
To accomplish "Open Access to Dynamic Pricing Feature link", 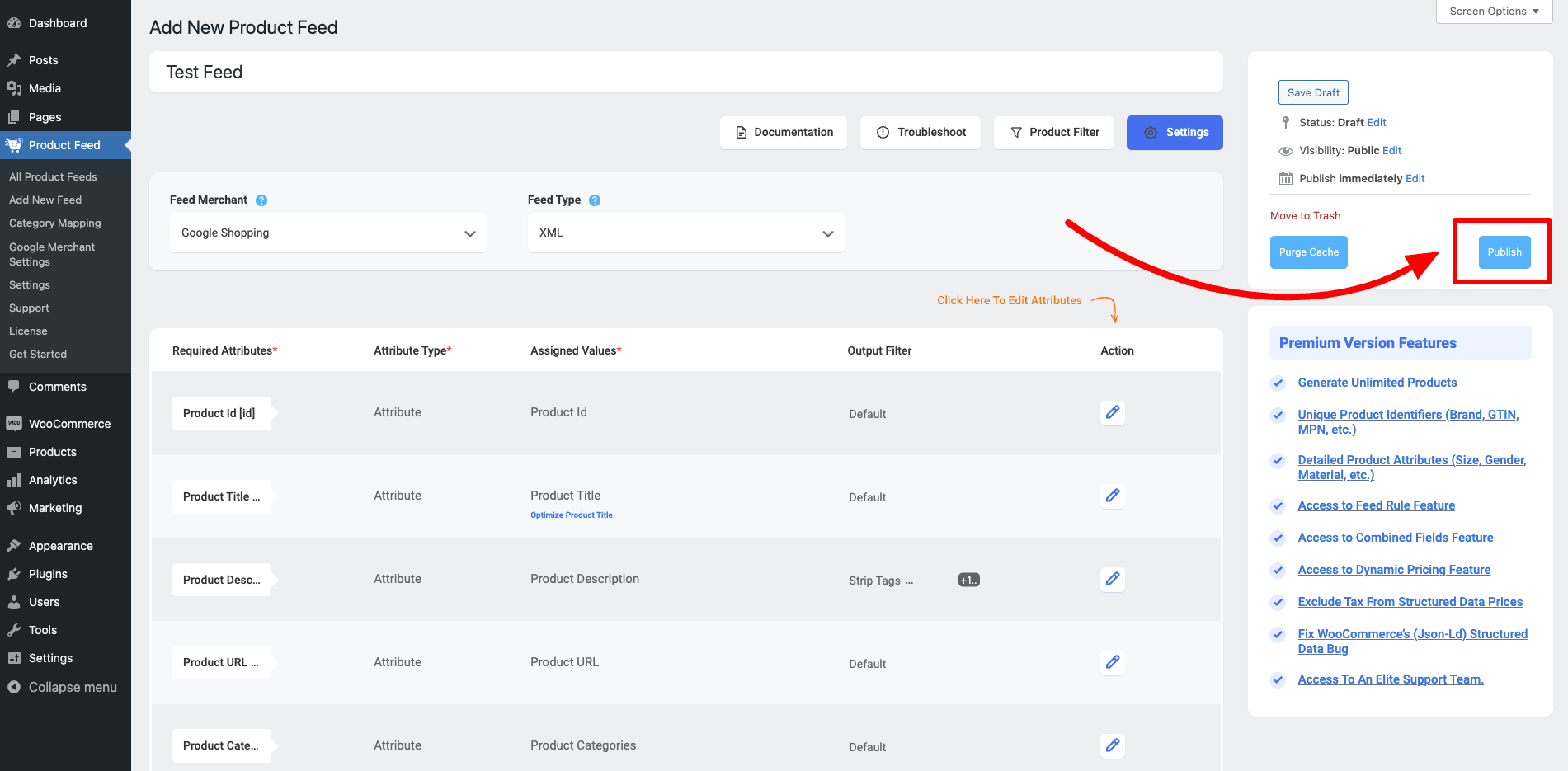I will point(1394,570).
